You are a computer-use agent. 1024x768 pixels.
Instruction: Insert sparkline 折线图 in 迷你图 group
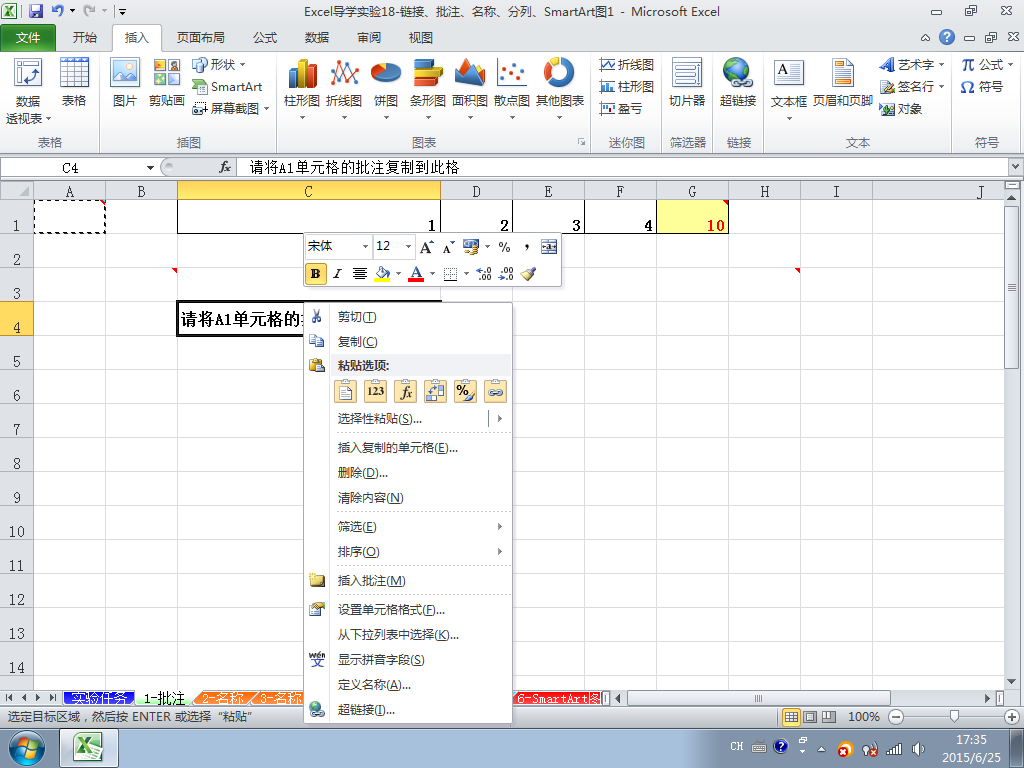[626, 65]
